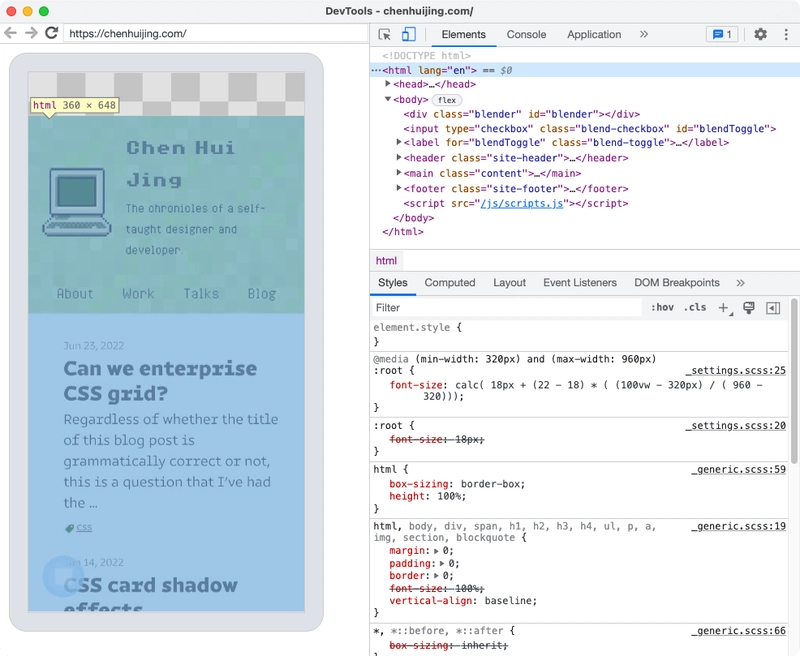Click the pixel computer logo
This screenshot has width=800, height=656.
[77, 202]
